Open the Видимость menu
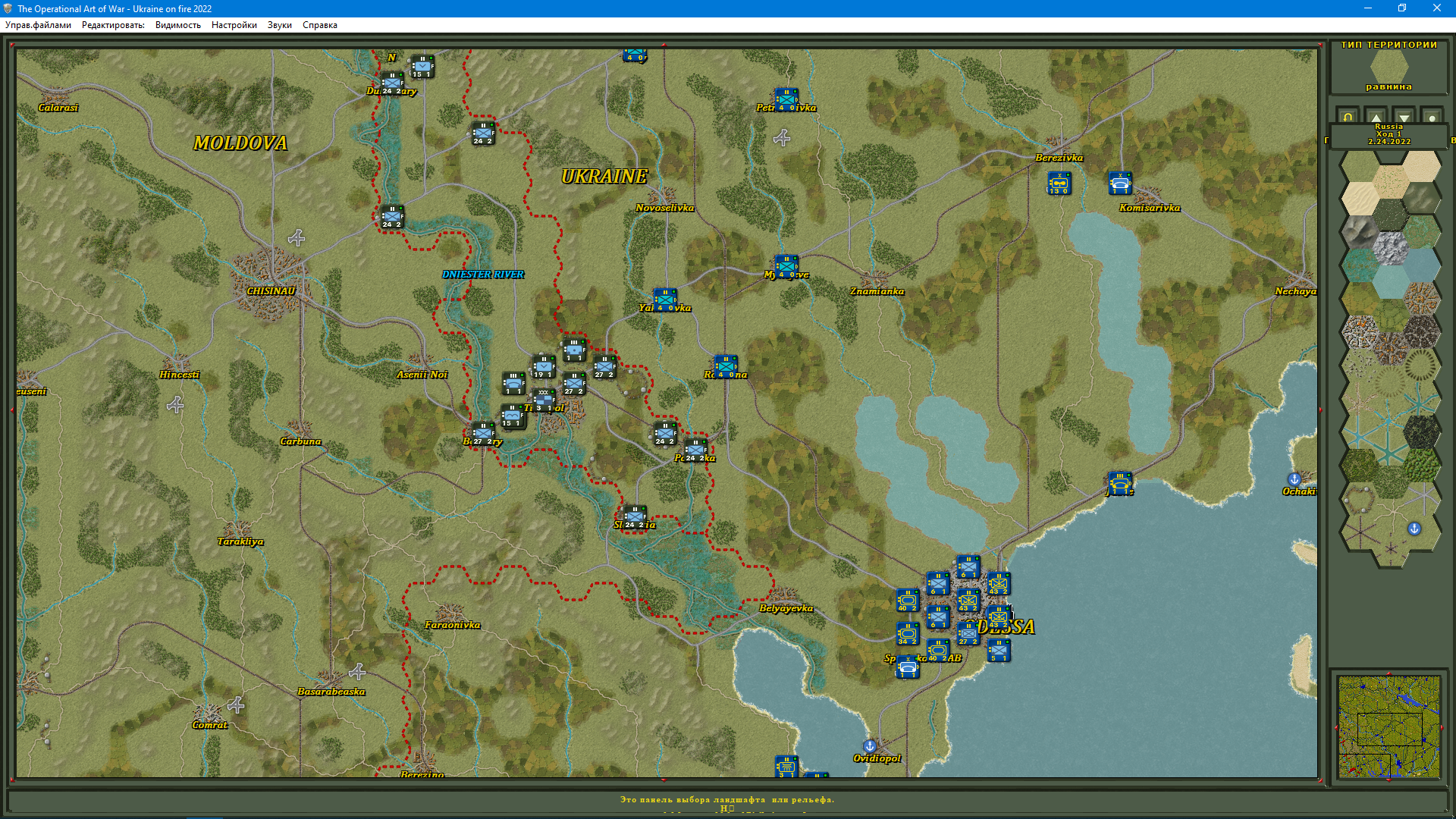 178,25
